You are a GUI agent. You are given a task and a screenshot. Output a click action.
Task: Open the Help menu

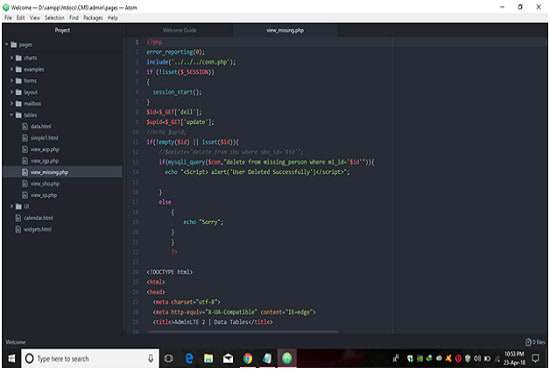113,18
